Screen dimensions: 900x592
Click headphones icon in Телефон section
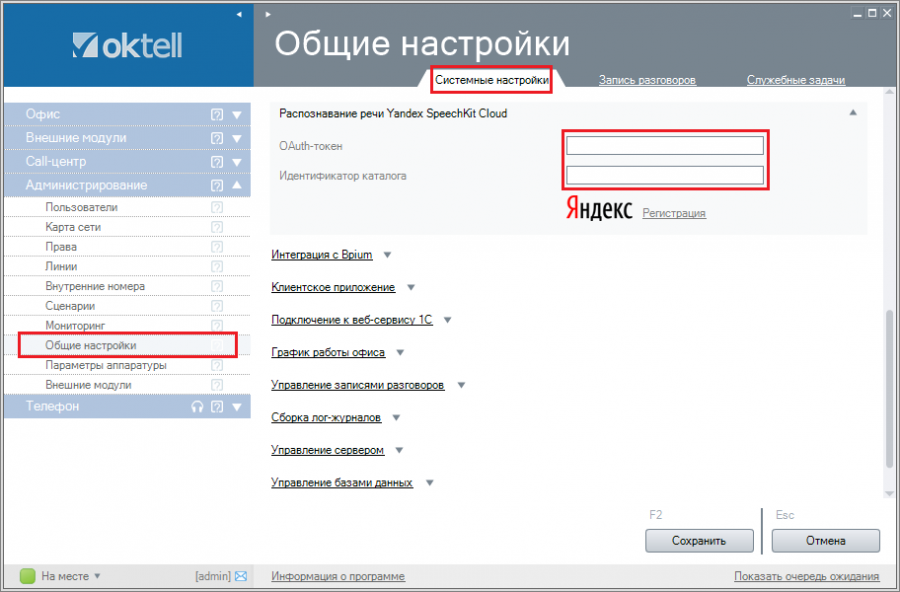point(197,407)
